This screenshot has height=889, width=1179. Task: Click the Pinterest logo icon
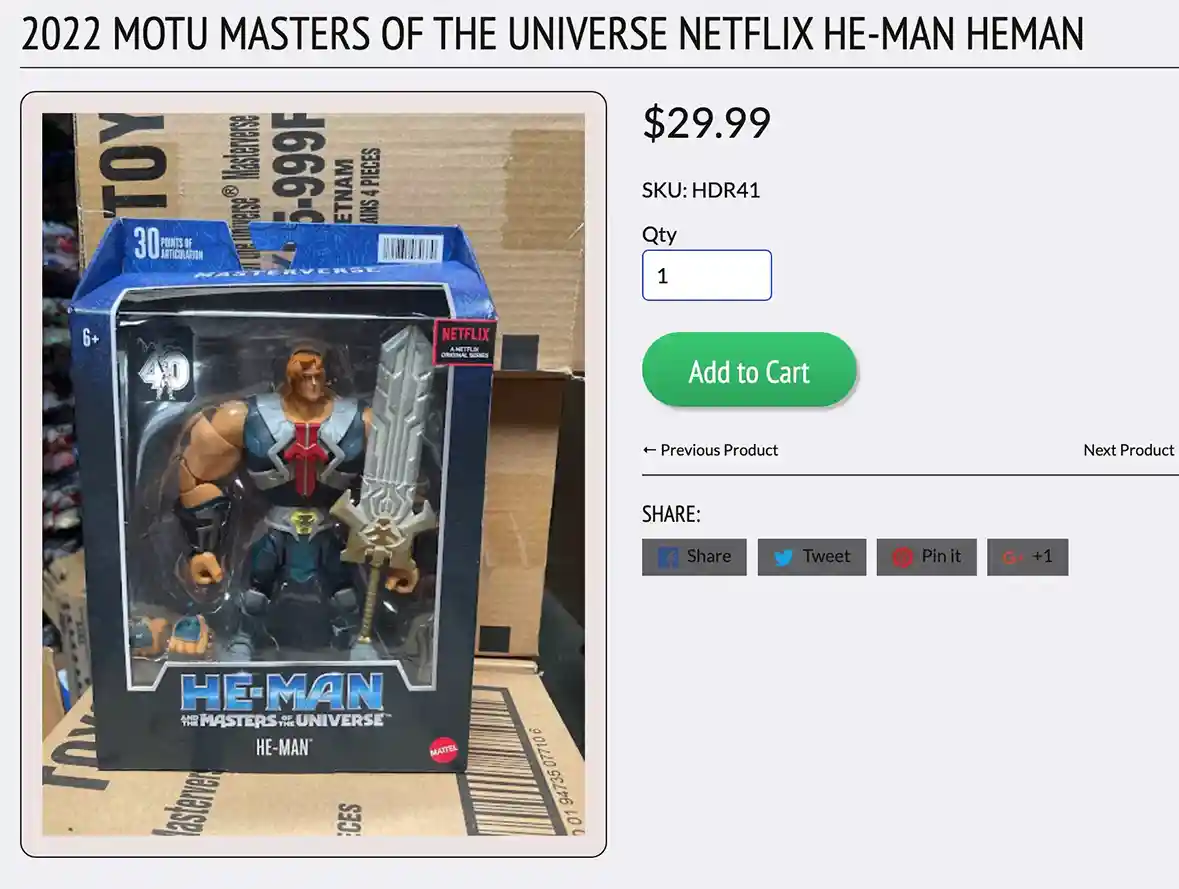point(902,557)
